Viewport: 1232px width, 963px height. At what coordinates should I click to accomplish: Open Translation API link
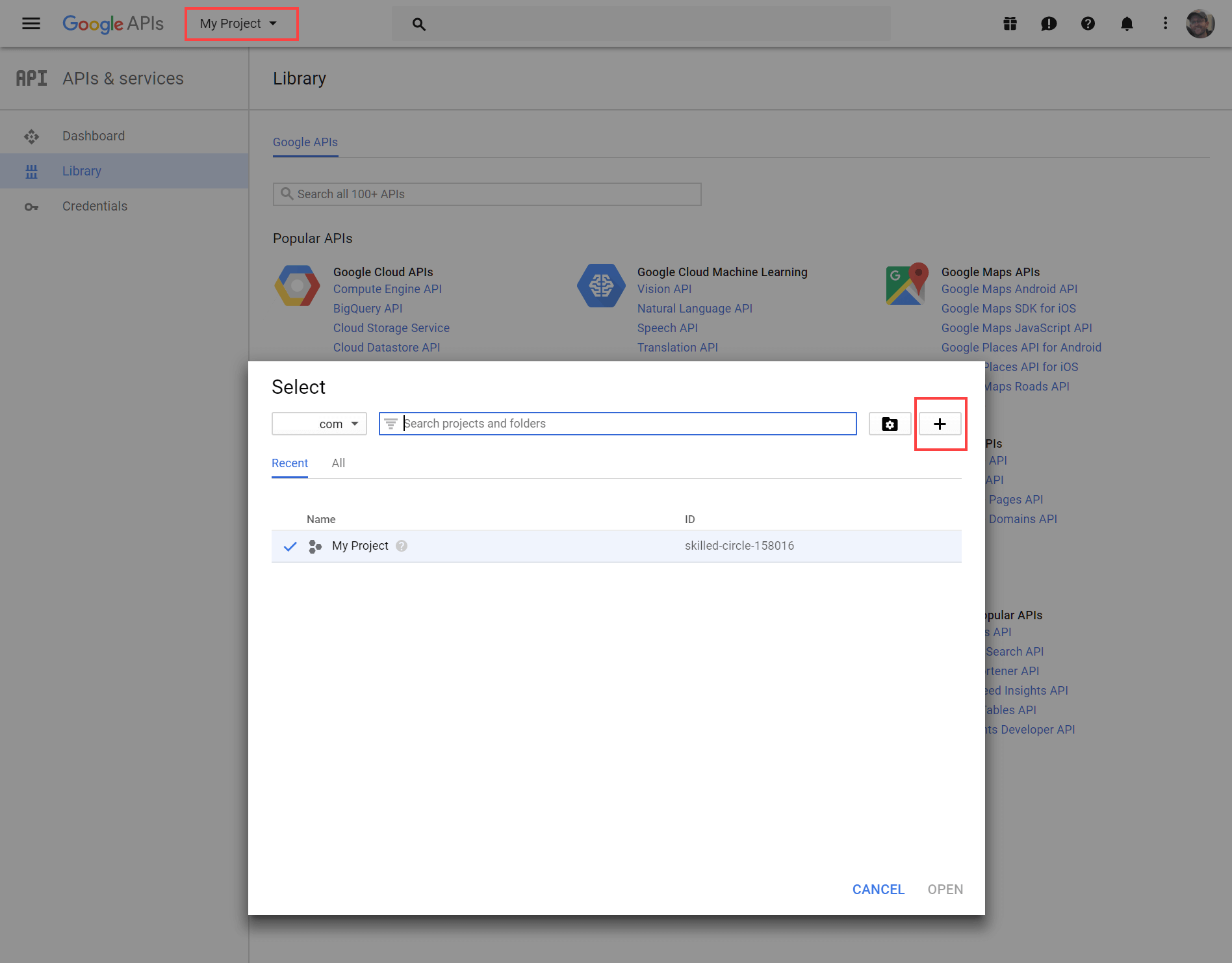pyautogui.click(x=677, y=348)
